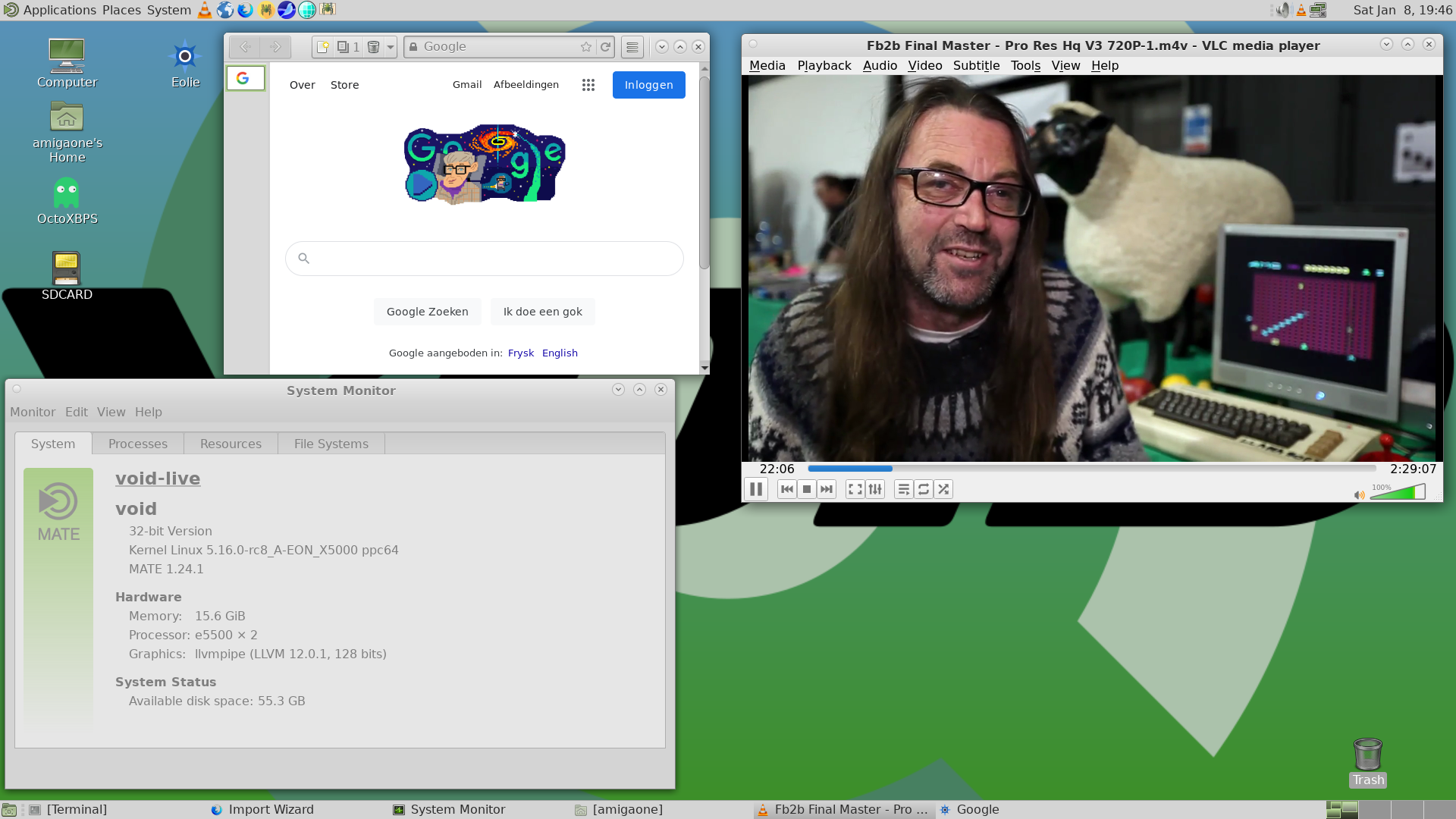
Task: Toggle VLC random shuffle
Action: click(x=943, y=489)
